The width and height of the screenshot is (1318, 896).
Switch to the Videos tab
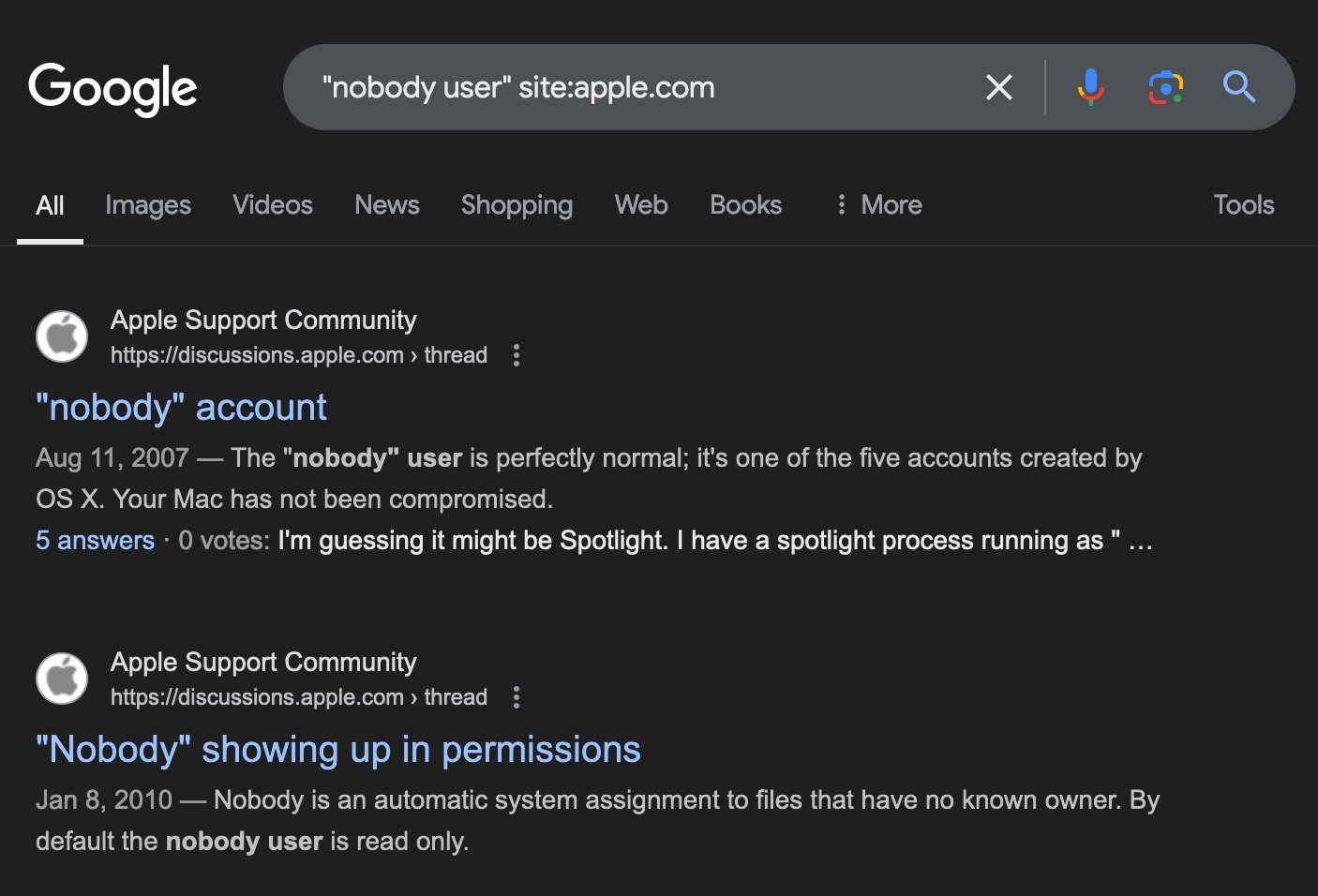point(273,205)
